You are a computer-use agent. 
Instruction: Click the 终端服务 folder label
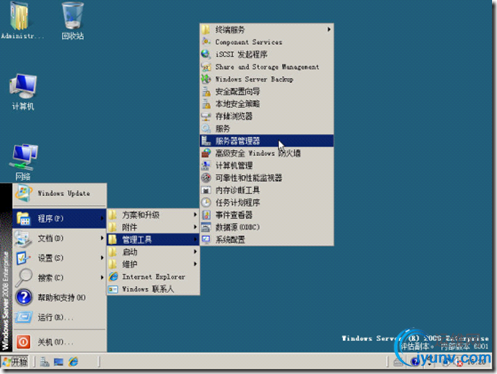[x=230, y=29]
